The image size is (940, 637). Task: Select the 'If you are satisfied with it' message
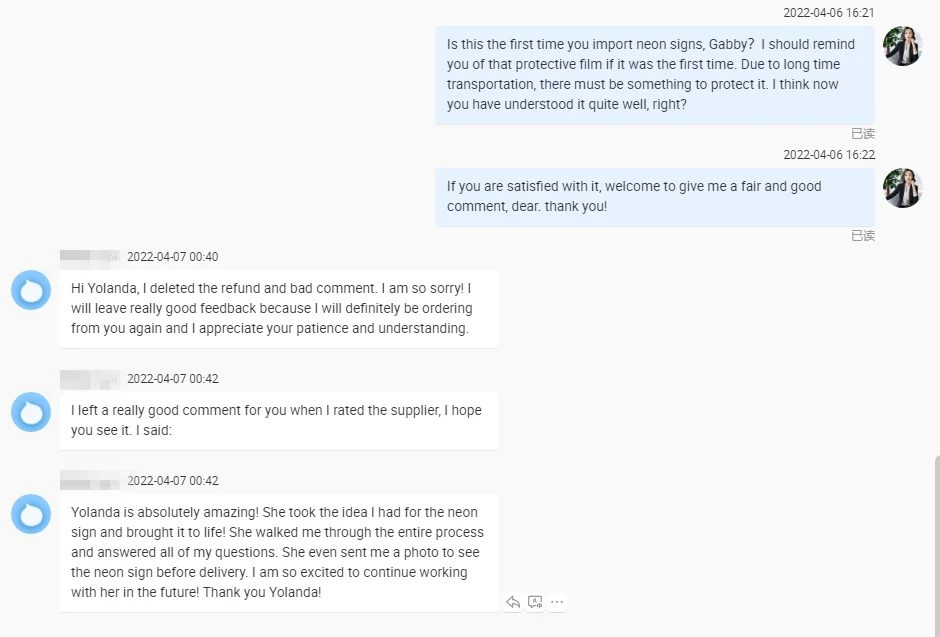654,197
